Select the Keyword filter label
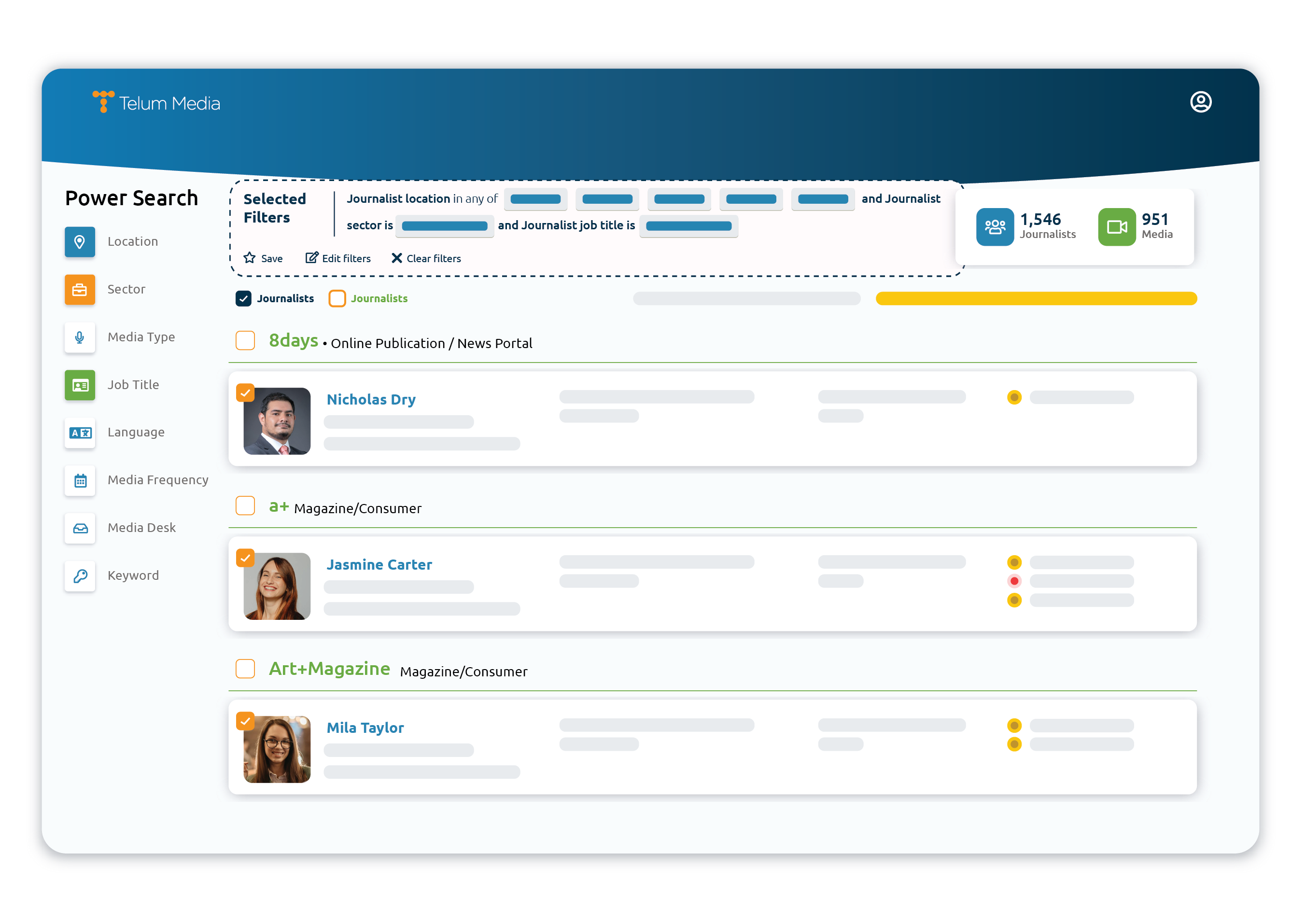The height and width of the screenshot is (924, 1306). [x=133, y=576]
